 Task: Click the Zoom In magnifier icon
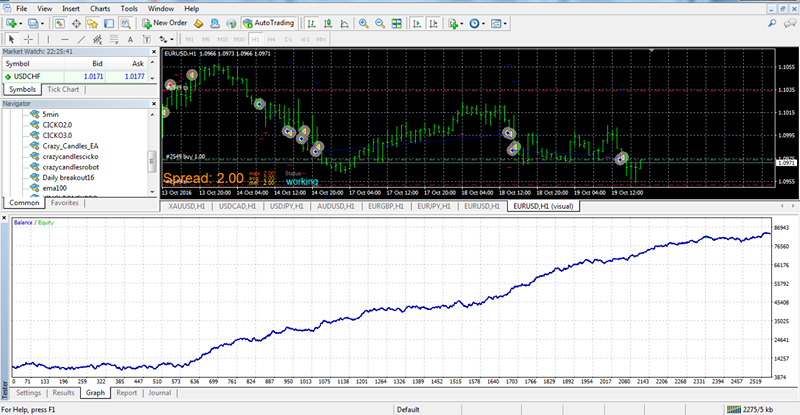(x=363, y=22)
